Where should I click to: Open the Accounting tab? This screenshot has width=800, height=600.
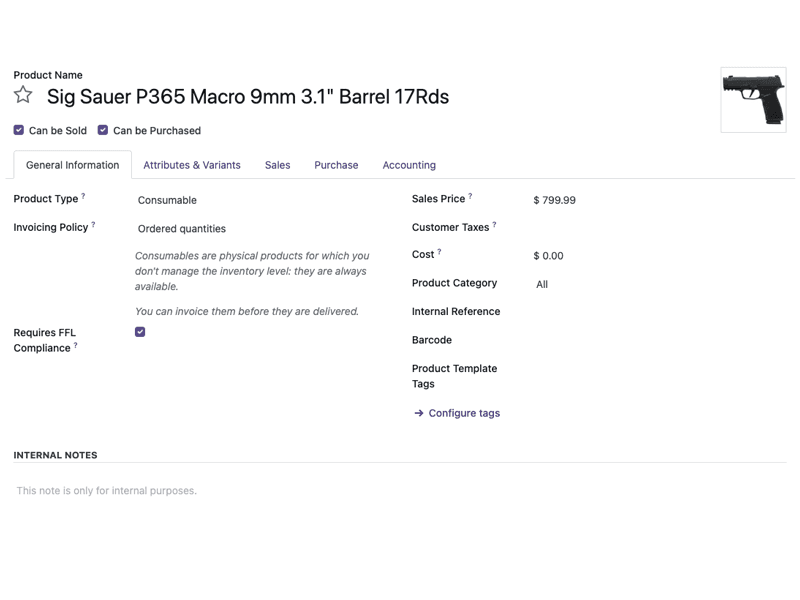(409, 165)
